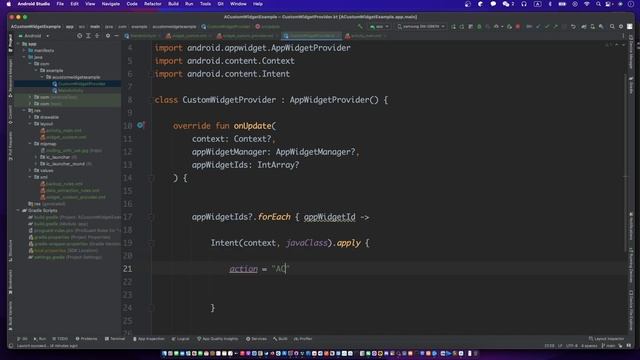Expand the manifests folder
This screenshot has height=360, width=640.
(x=24, y=51)
